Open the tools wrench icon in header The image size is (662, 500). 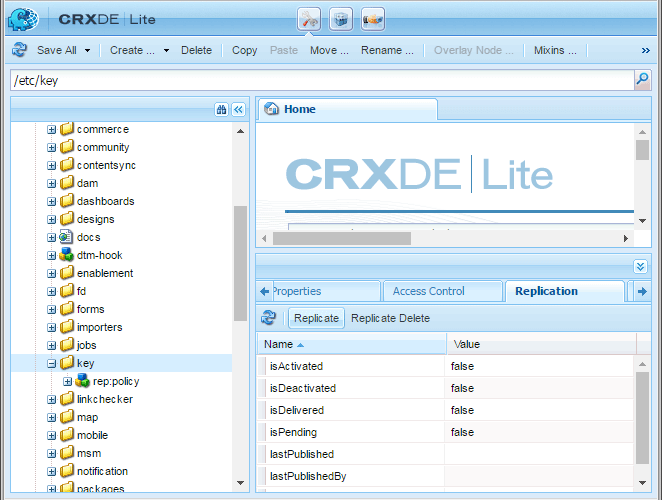point(309,19)
